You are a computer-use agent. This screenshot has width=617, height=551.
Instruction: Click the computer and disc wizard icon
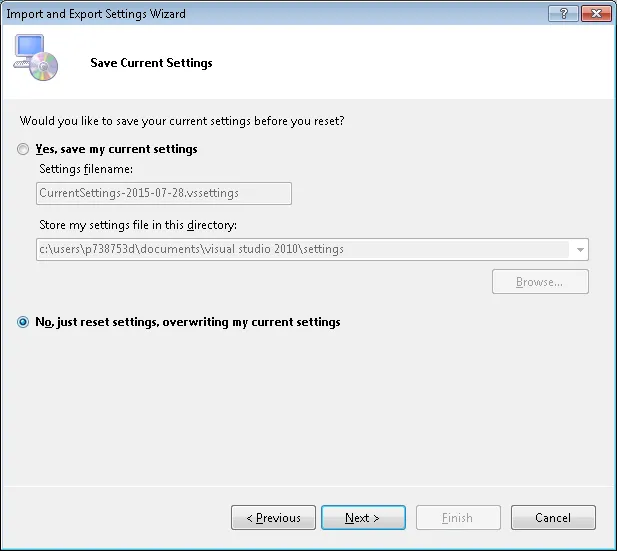click(x=36, y=57)
